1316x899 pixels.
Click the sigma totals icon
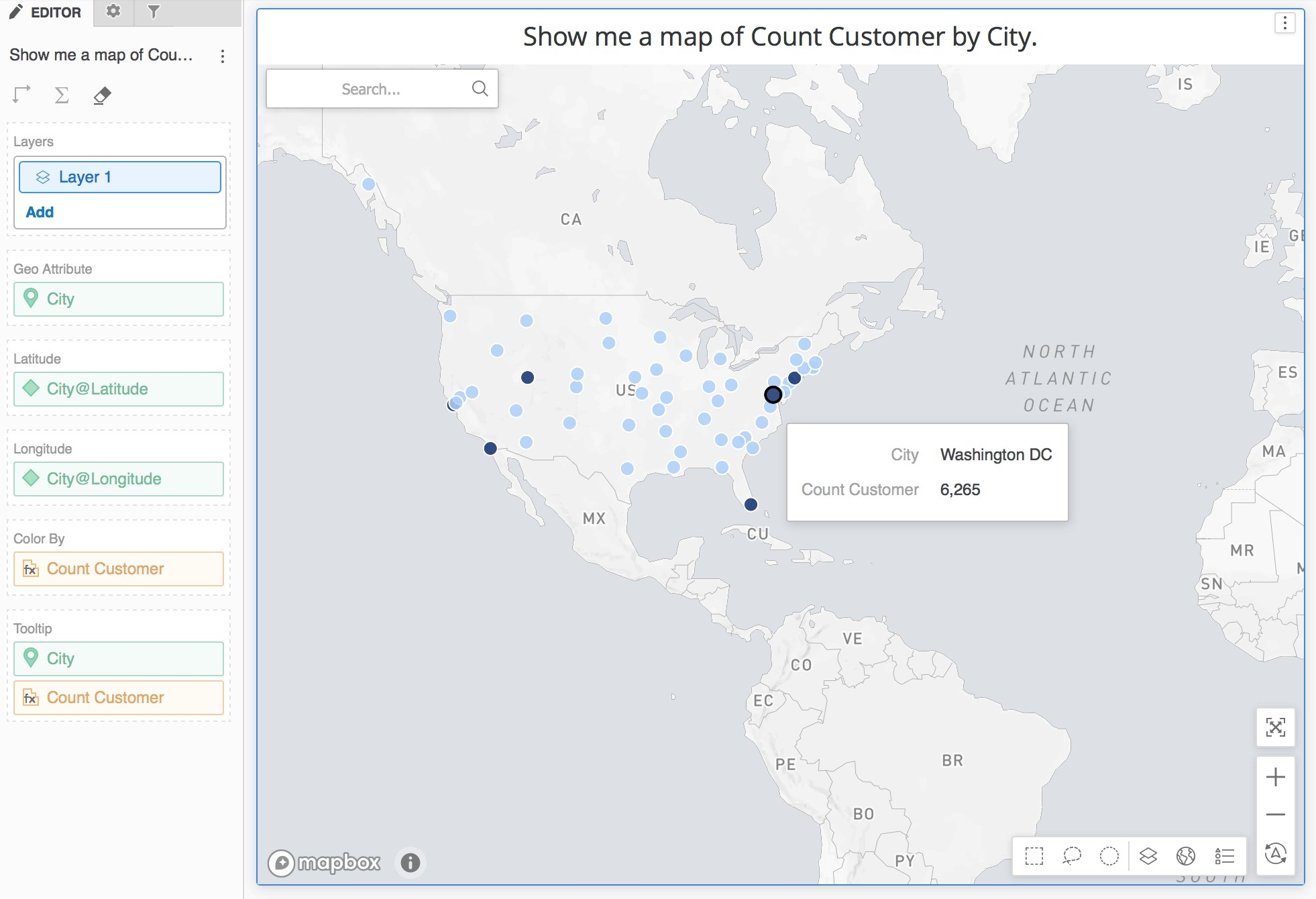click(x=62, y=95)
